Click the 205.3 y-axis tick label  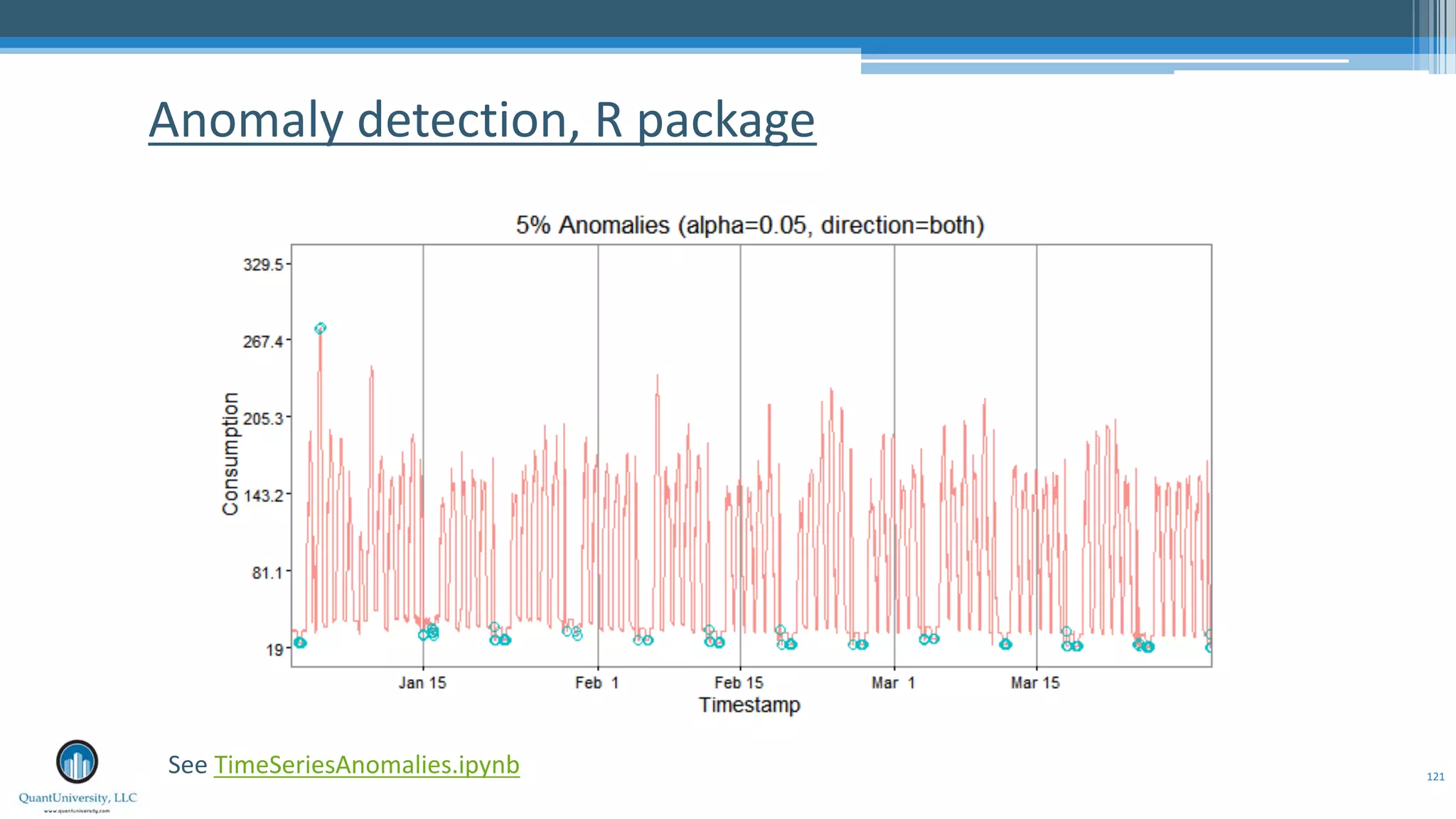click(x=263, y=419)
